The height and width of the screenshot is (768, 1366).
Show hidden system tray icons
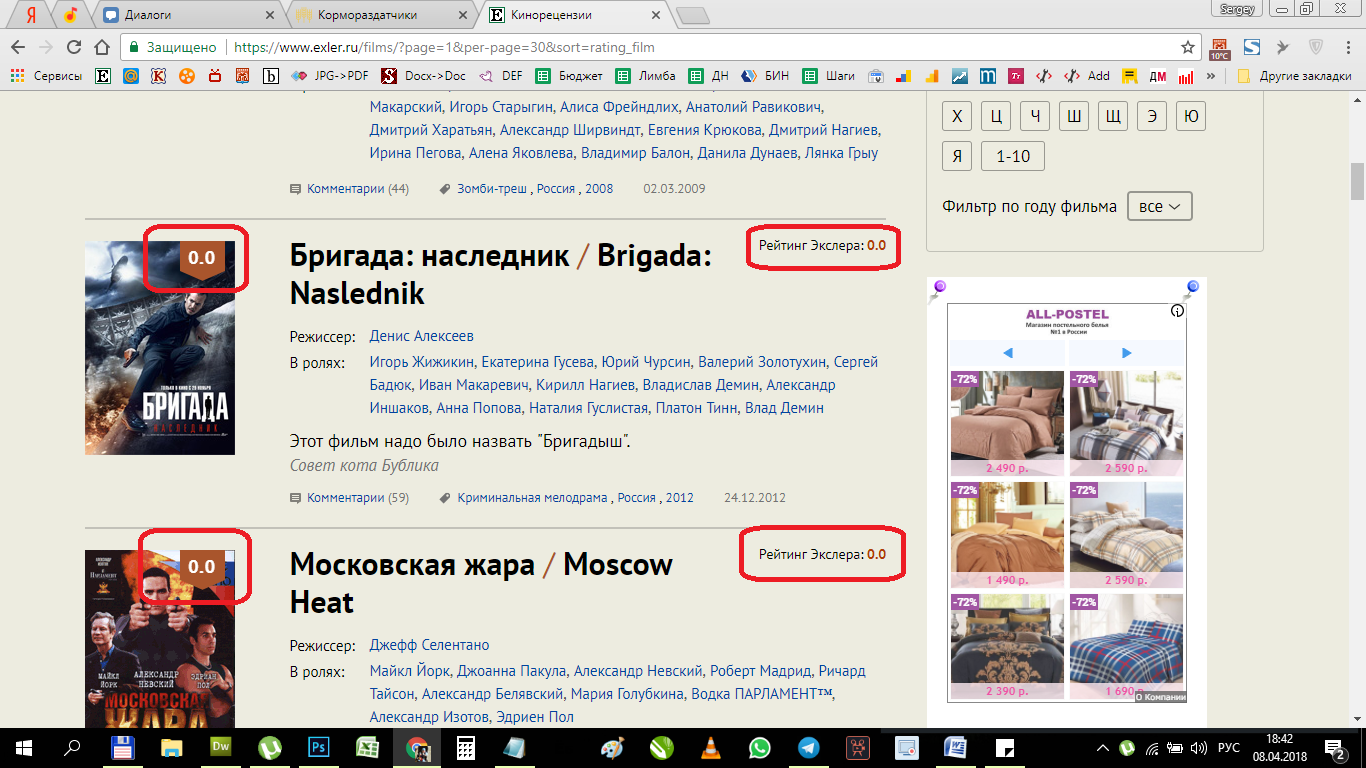(1103, 747)
